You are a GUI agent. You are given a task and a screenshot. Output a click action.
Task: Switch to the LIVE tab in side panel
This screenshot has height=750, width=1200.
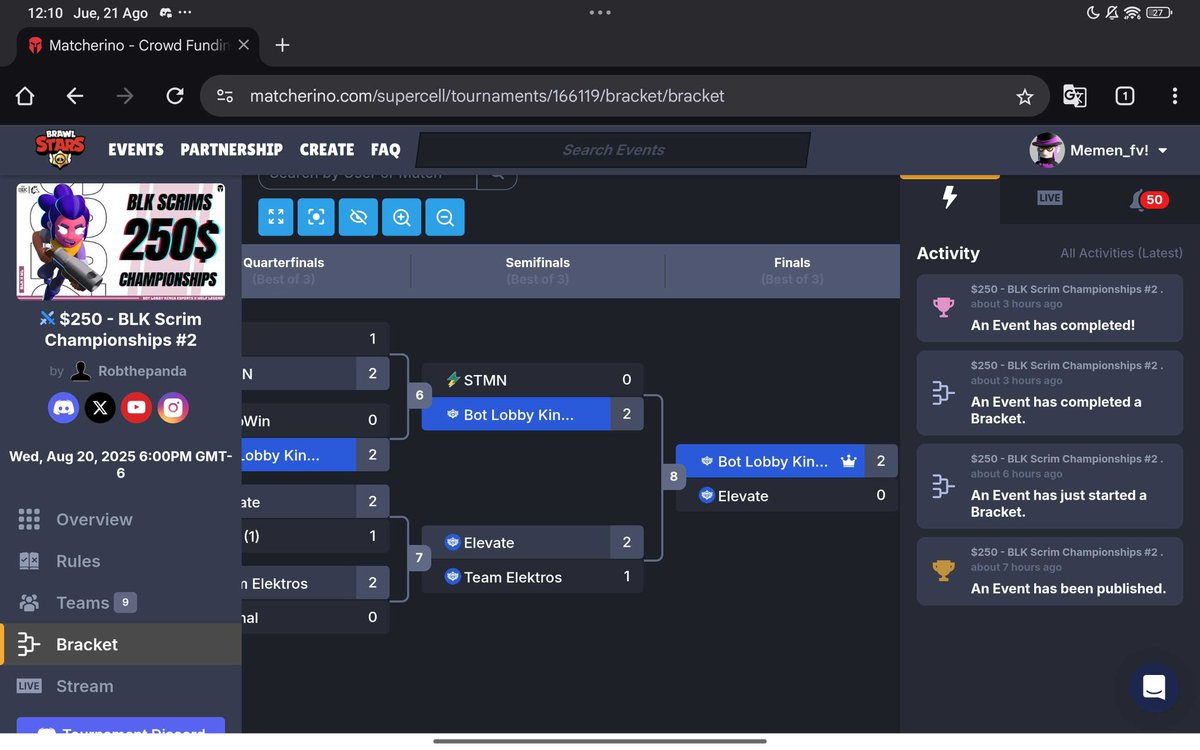click(x=1049, y=198)
